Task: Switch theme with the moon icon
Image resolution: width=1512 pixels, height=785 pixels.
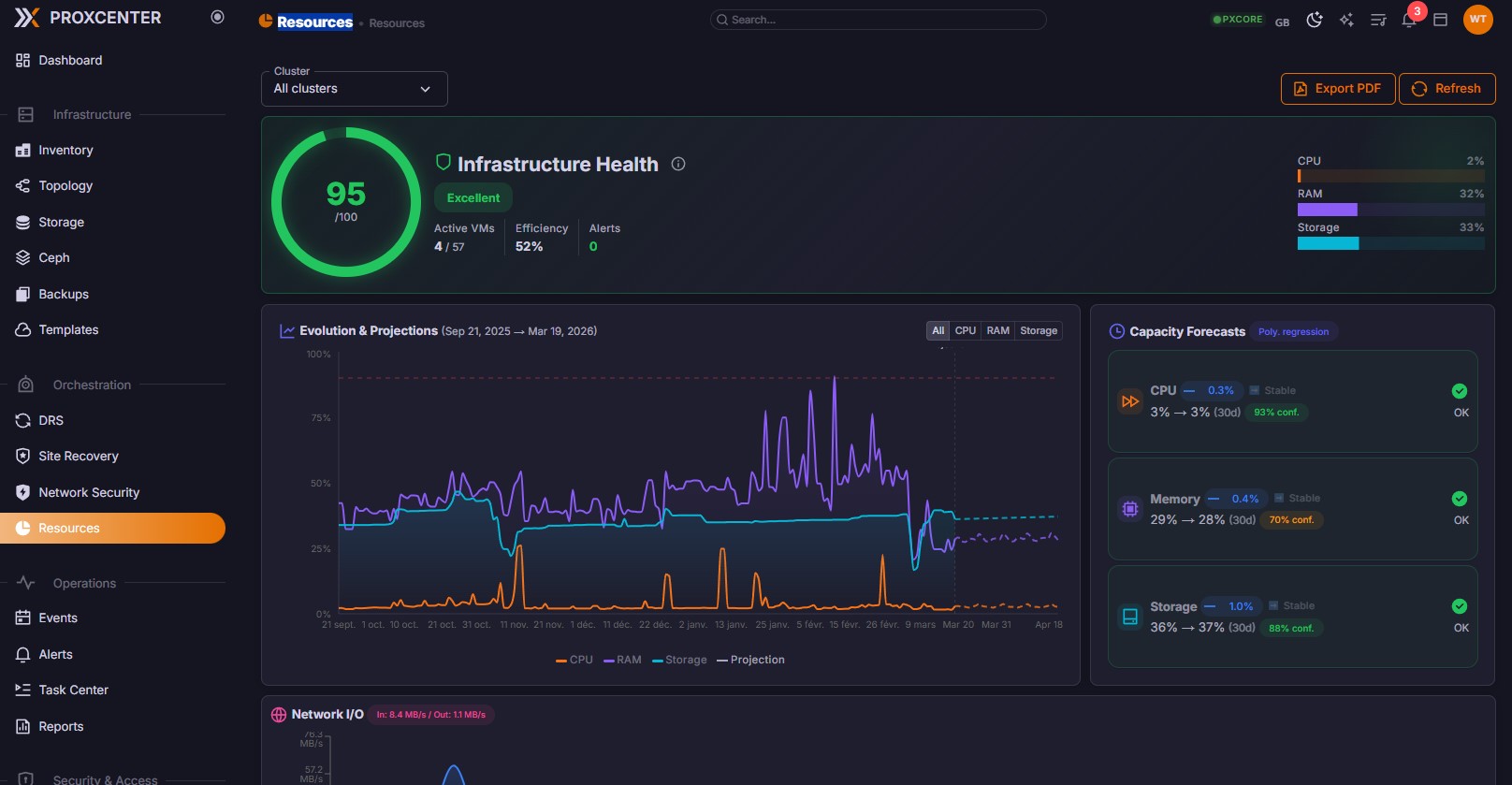Action: pyautogui.click(x=1315, y=20)
